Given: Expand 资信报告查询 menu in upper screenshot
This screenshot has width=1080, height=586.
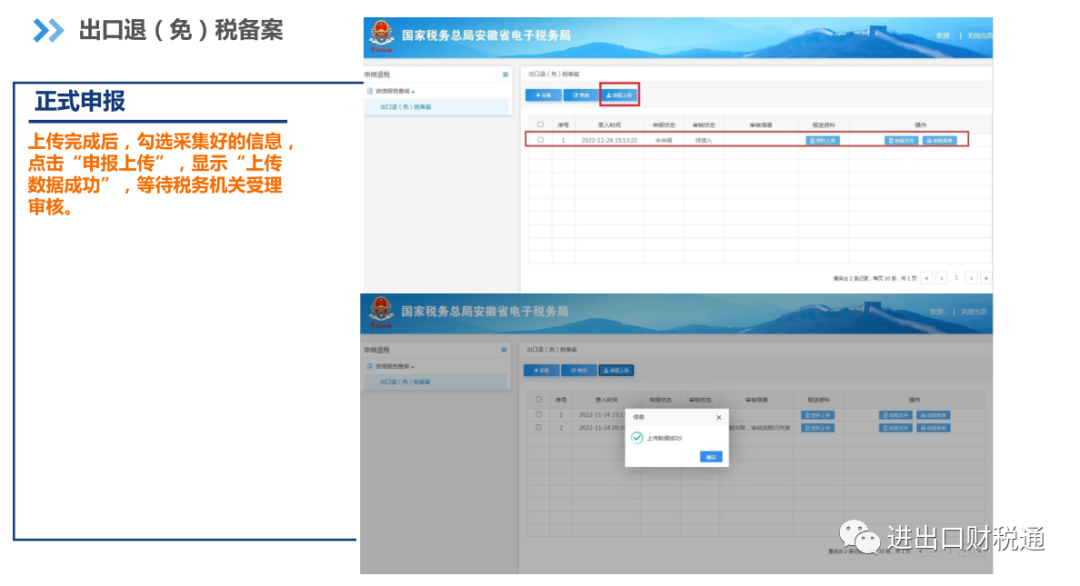Looking at the screenshot, I should click(x=391, y=91).
